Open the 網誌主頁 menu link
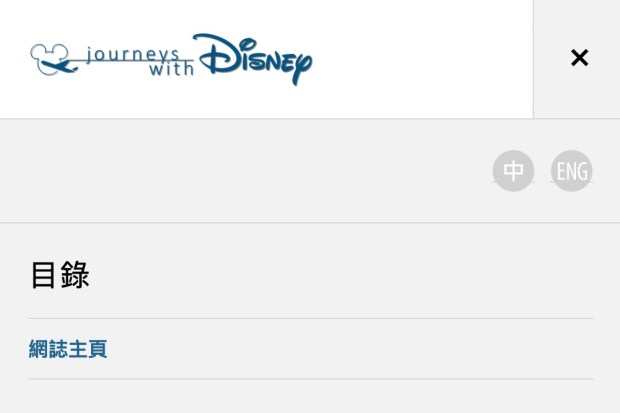 coord(68,349)
